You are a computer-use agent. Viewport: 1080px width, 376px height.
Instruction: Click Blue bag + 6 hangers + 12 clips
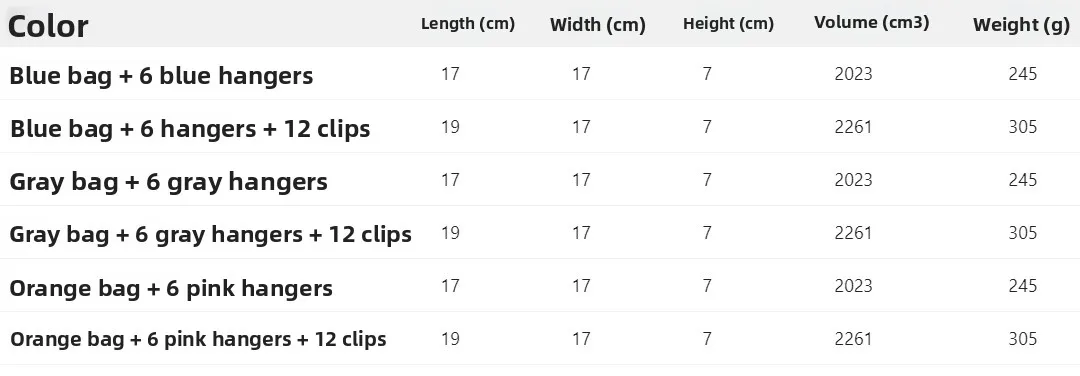point(190,129)
